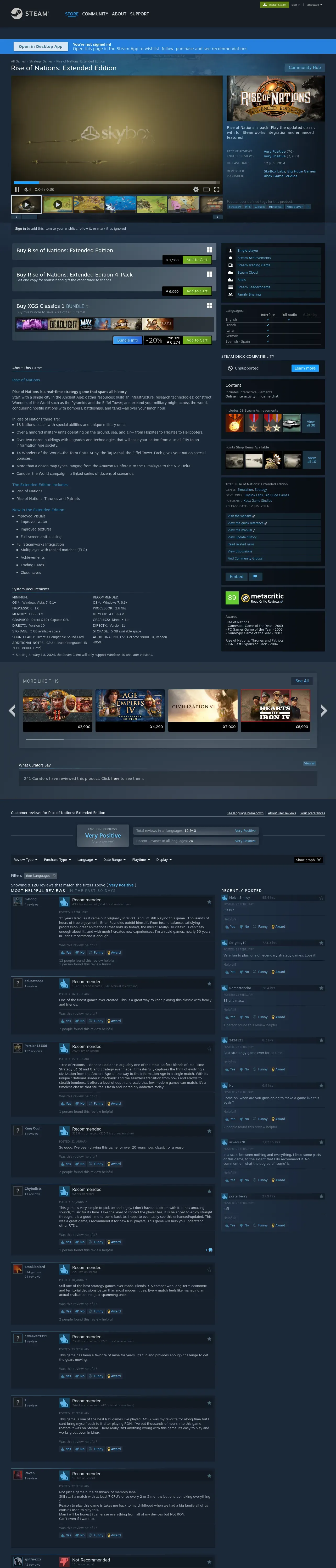The image size is (336, 1568).
Task: Pause the trailer video
Action: [x=17, y=189]
